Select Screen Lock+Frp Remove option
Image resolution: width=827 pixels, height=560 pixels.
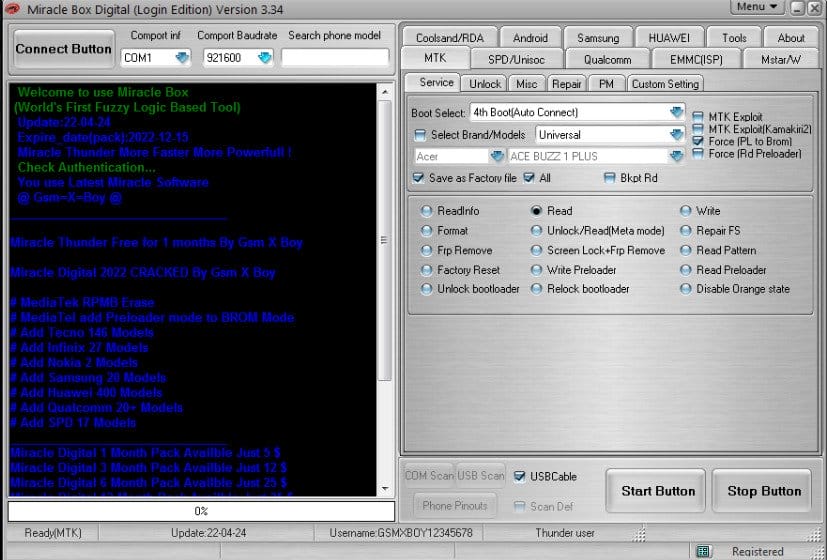(536, 250)
